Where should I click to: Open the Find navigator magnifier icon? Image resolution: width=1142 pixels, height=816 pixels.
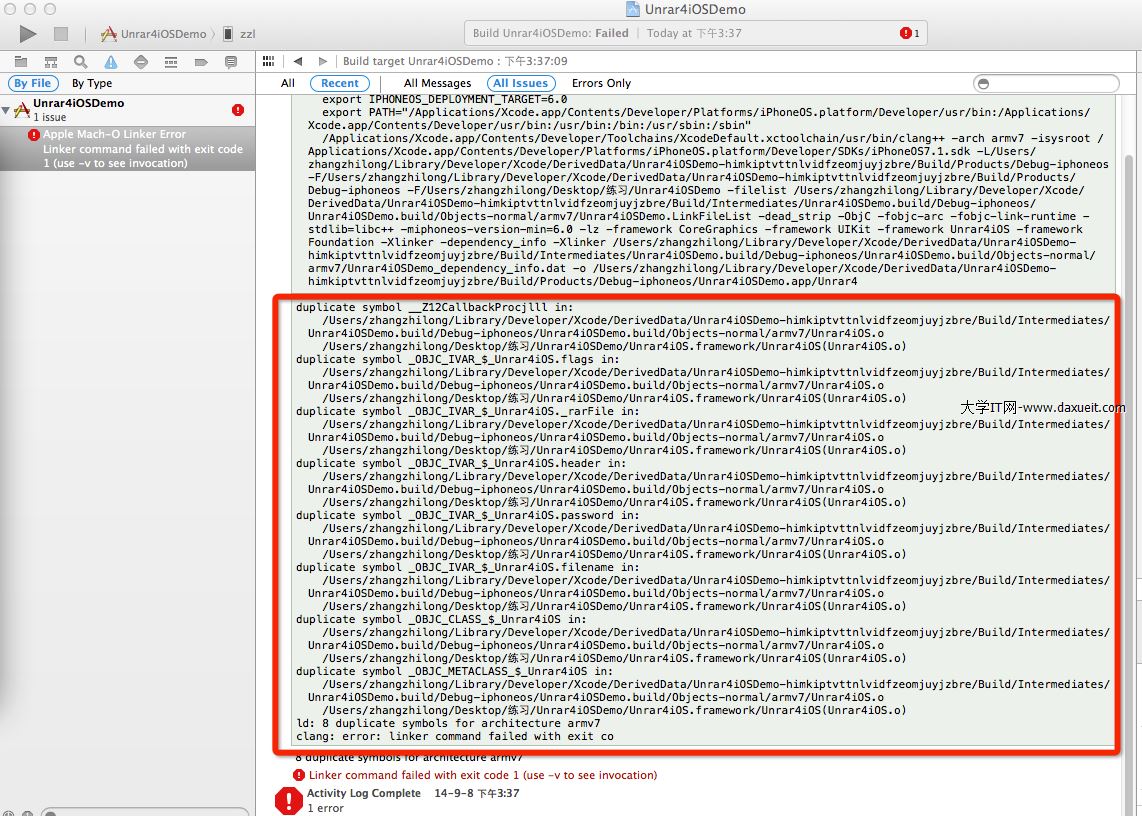tap(81, 62)
